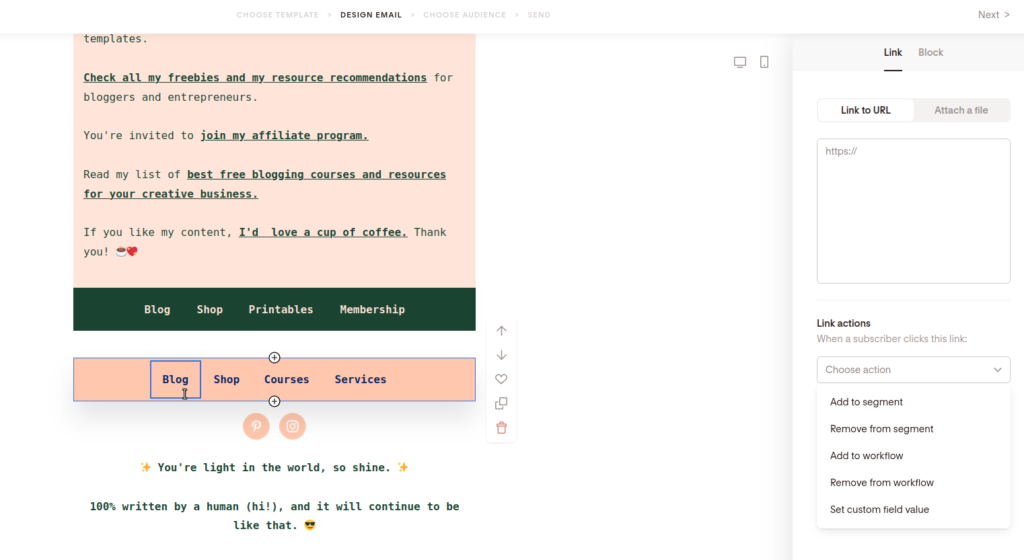This screenshot has height=560, width=1024.
Task: Go to Choose Template step
Action: 278,14
